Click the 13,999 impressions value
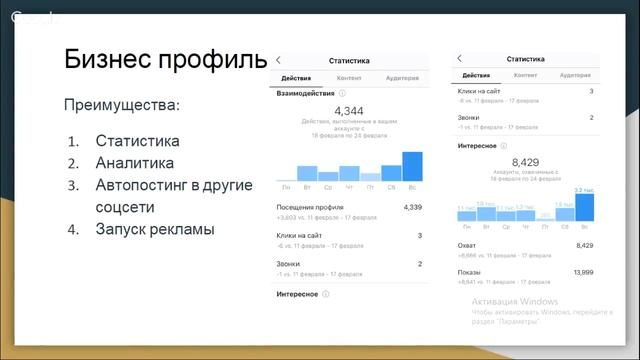 point(583,272)
